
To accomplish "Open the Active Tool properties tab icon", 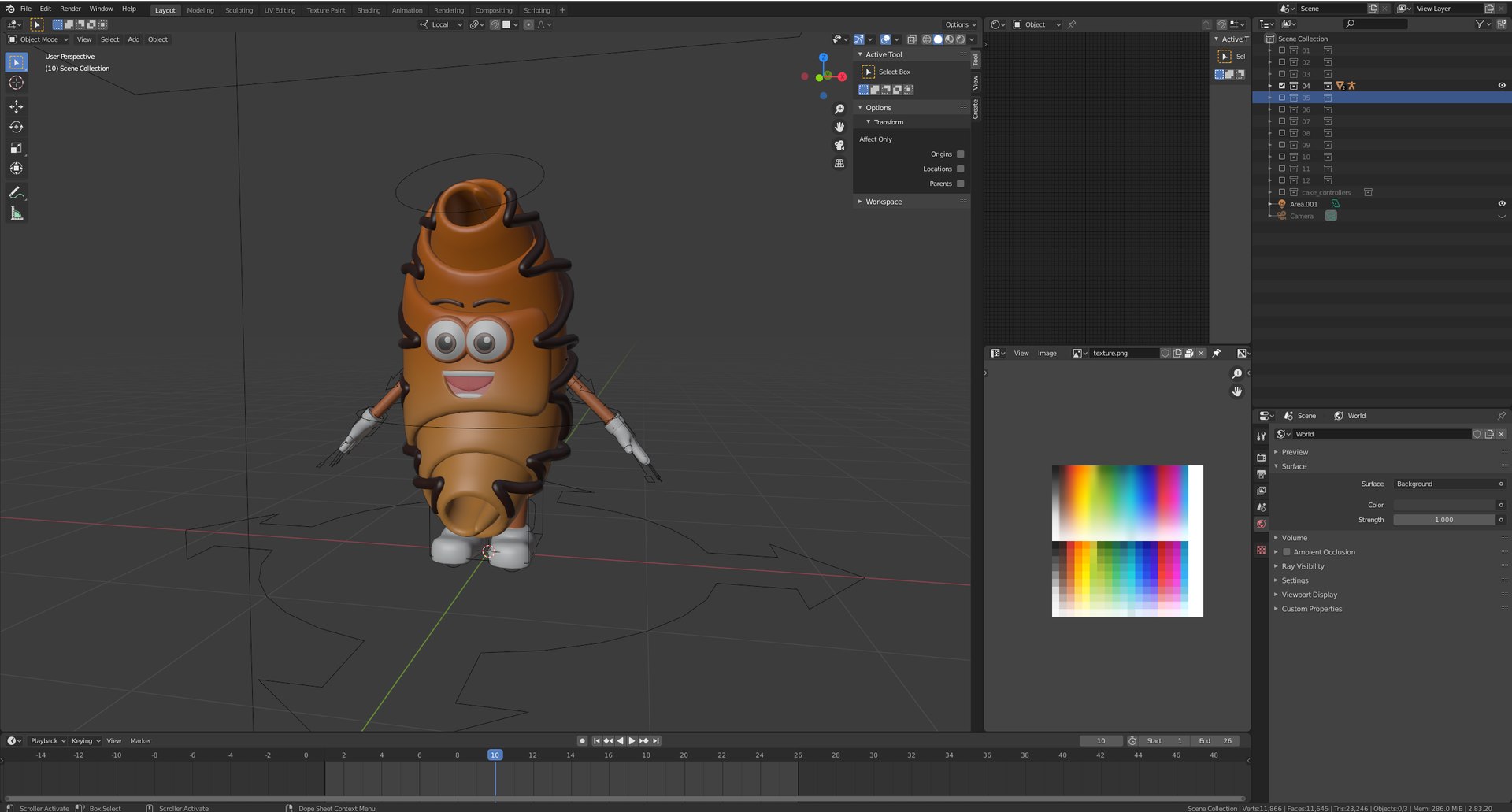I will [x=1262, y=436].
